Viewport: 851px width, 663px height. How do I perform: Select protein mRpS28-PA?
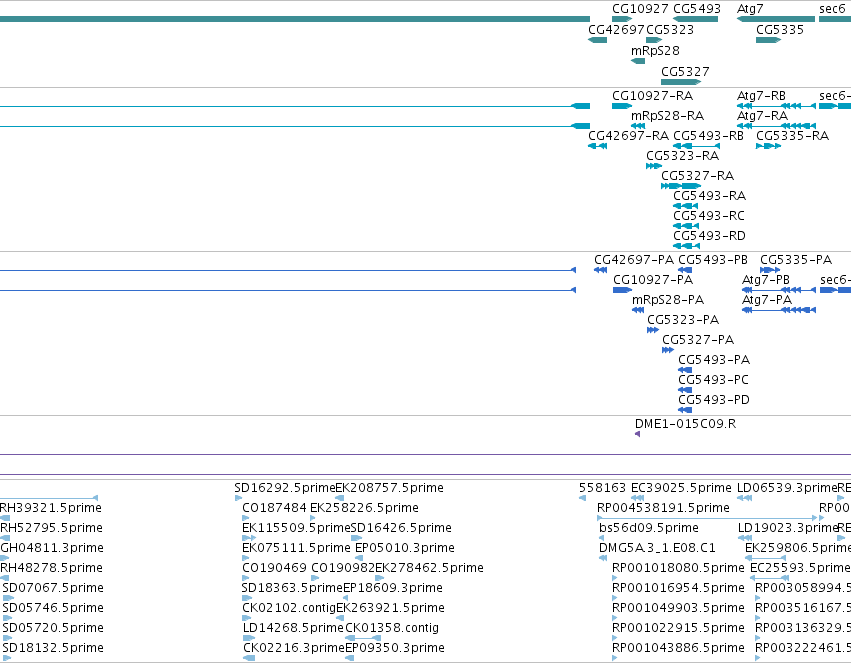(638, 310)
